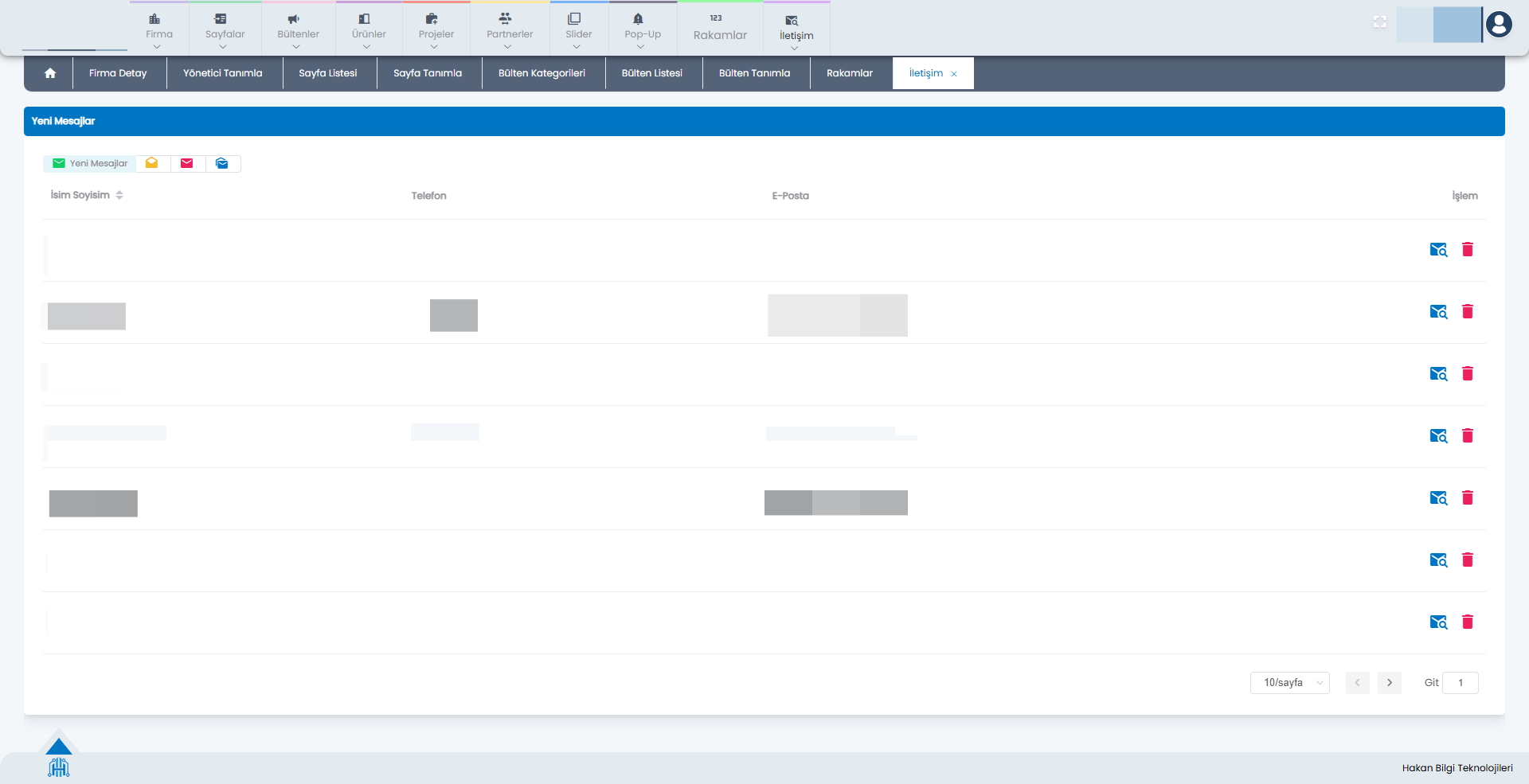This screenshot has width=1529, height=784.
Task: View message details in the first row
Action: tap(1437, 250)
